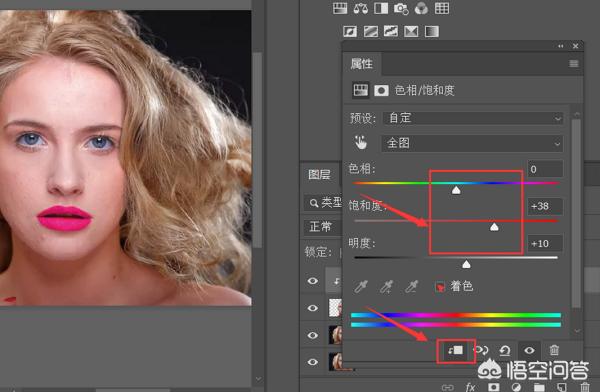Collapse the Properties panel with double arrows
This screenshot has width=600, height=392.
[x=561, y=46]
